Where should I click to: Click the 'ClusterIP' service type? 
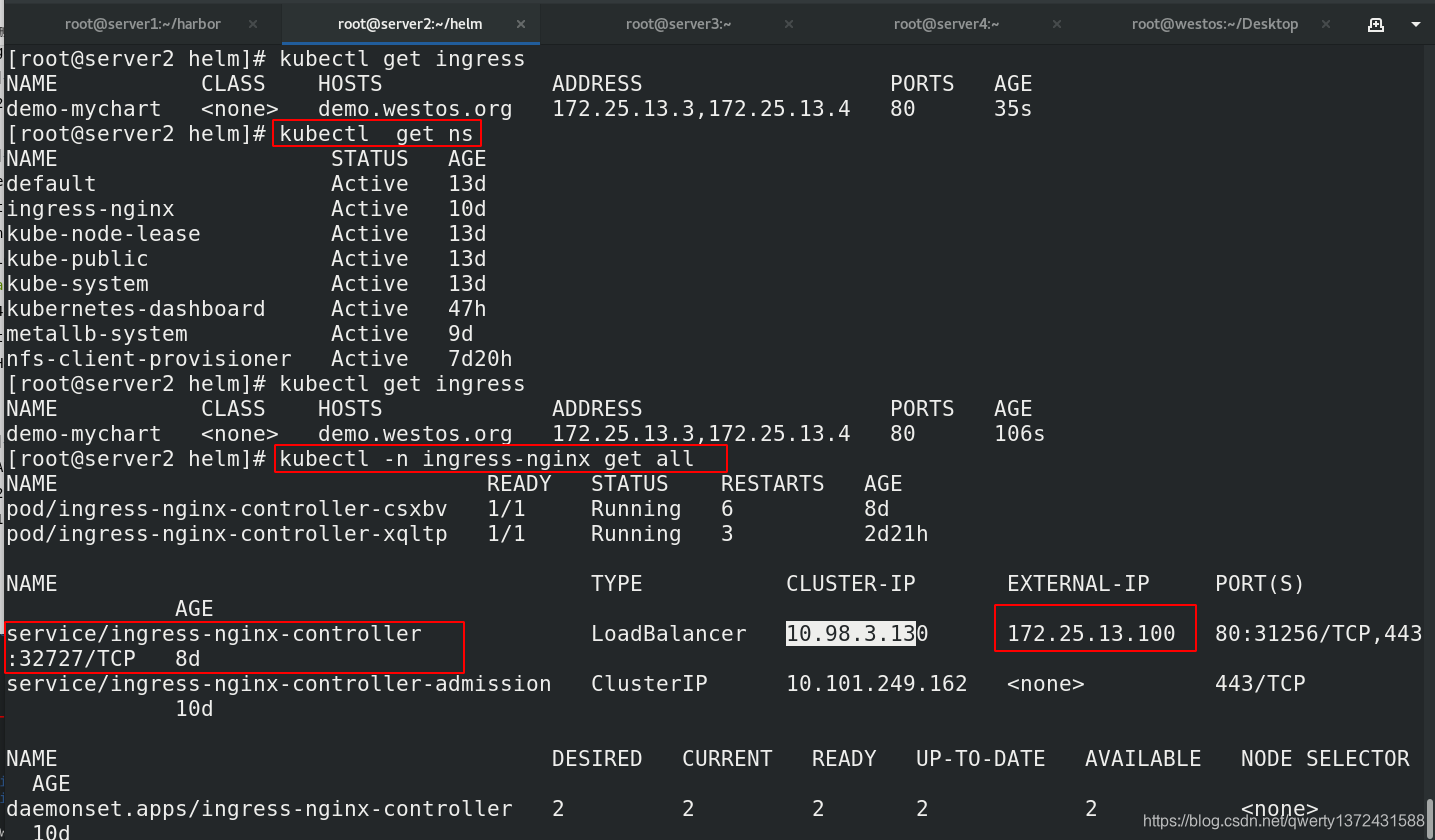coord(649,684)
